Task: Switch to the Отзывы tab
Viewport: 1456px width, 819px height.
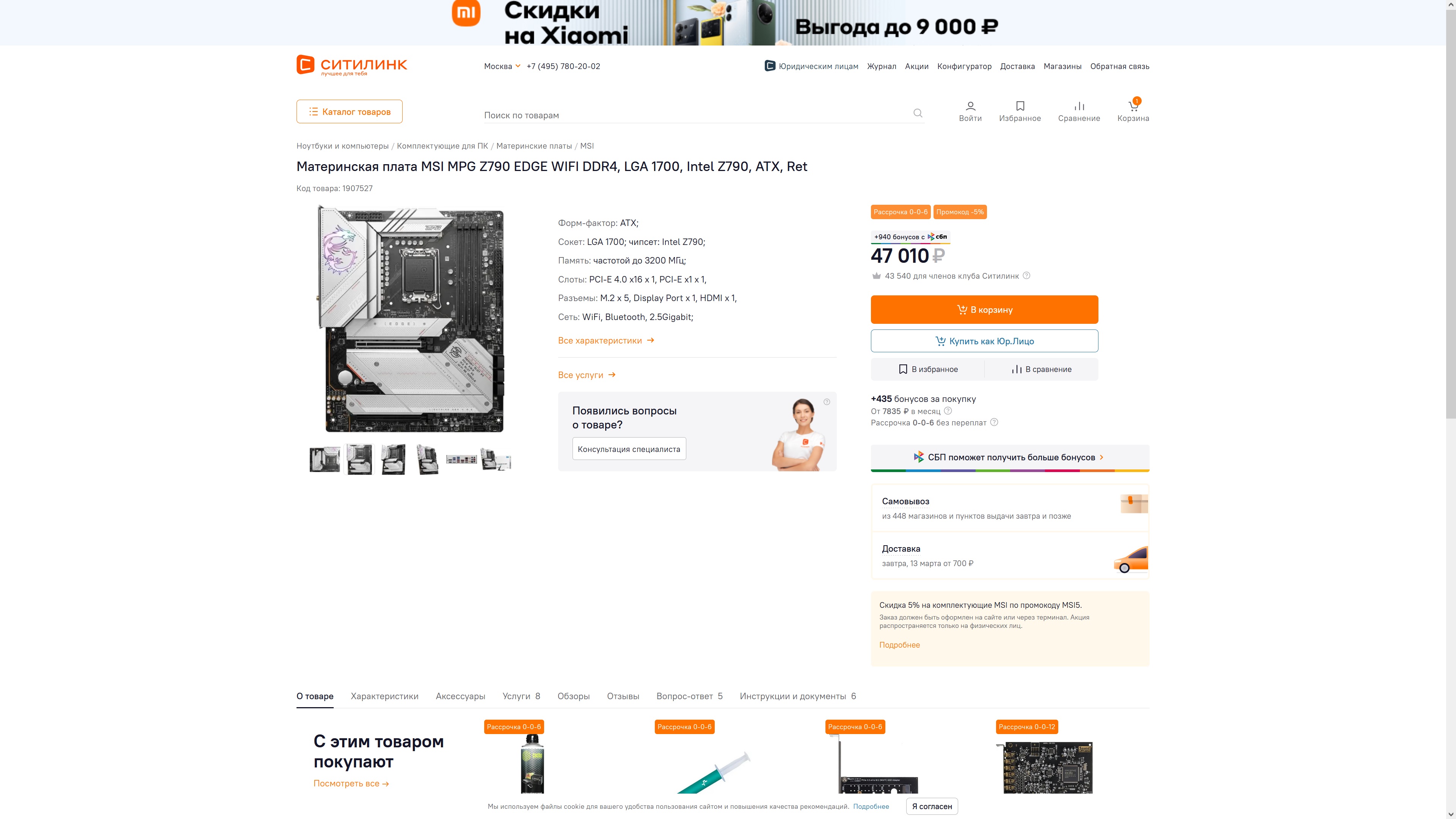Action: coord(623,697)
